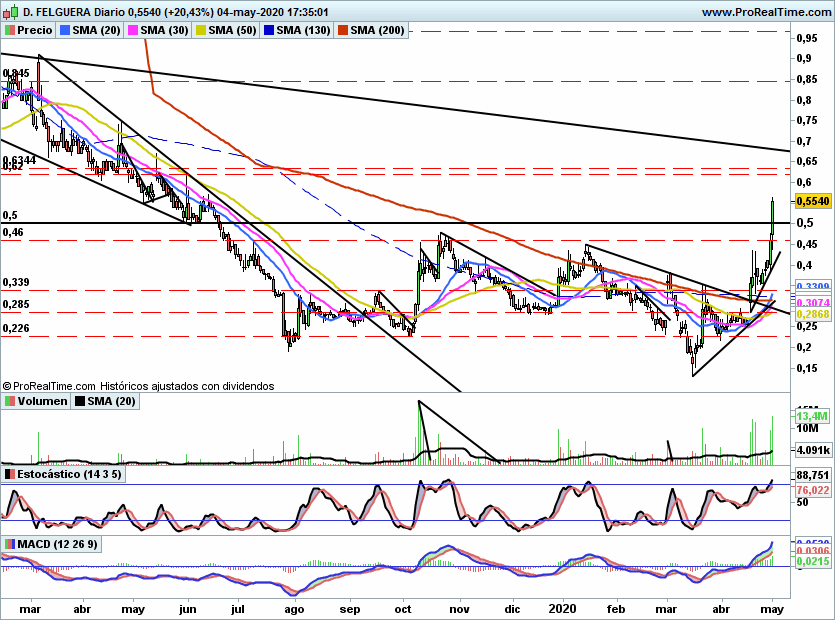Click the Estocástico indicator icon
835x620 pixels.
(10, 474)
